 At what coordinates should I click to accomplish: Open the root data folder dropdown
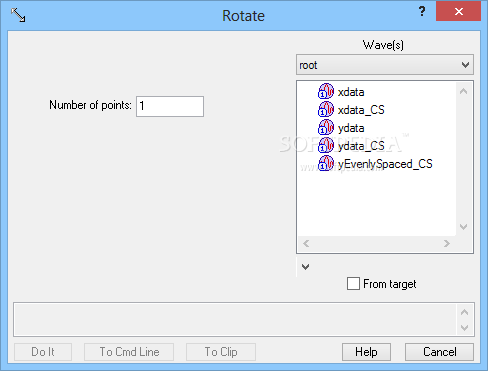point(385,65)
